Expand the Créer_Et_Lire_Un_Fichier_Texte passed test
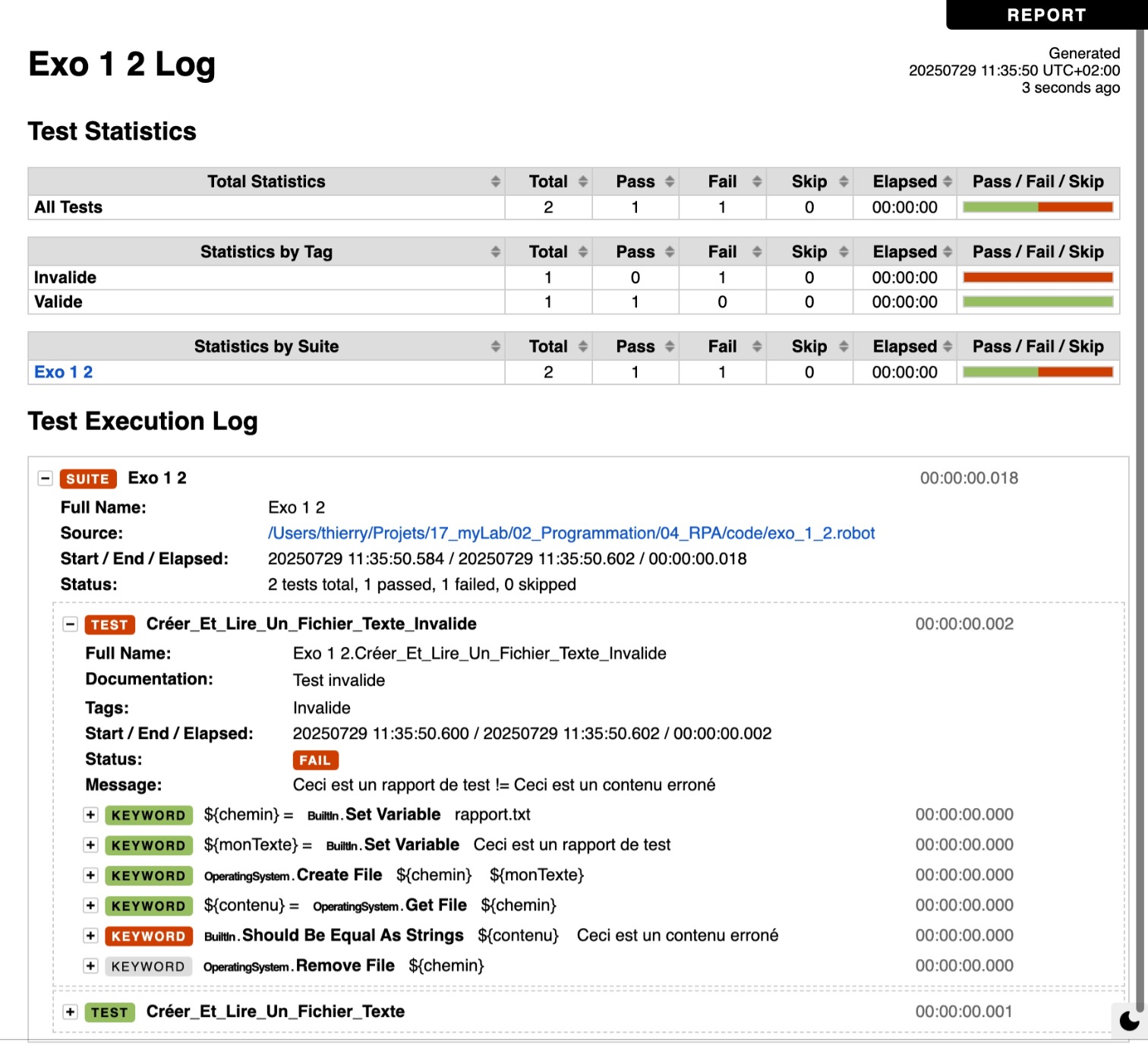 (71, 1012)
